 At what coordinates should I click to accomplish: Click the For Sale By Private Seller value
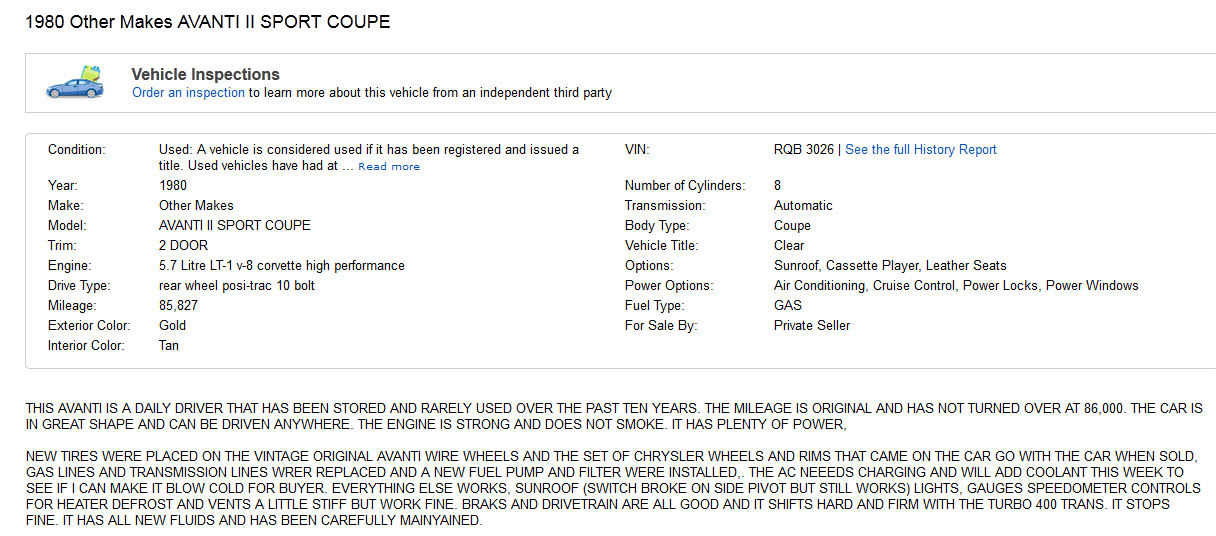812,326
